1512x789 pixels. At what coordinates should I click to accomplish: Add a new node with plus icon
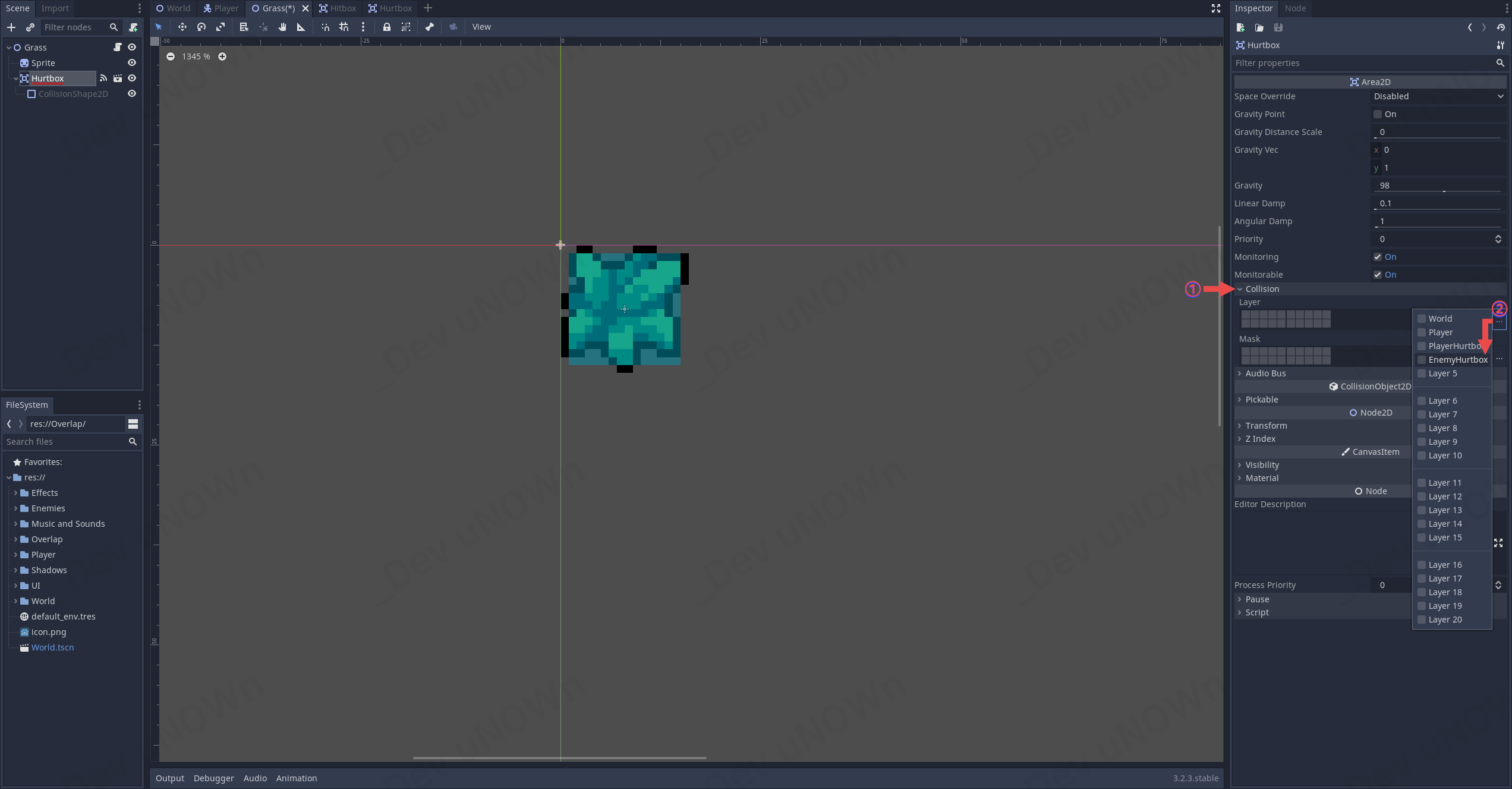[x=11, y=27]
